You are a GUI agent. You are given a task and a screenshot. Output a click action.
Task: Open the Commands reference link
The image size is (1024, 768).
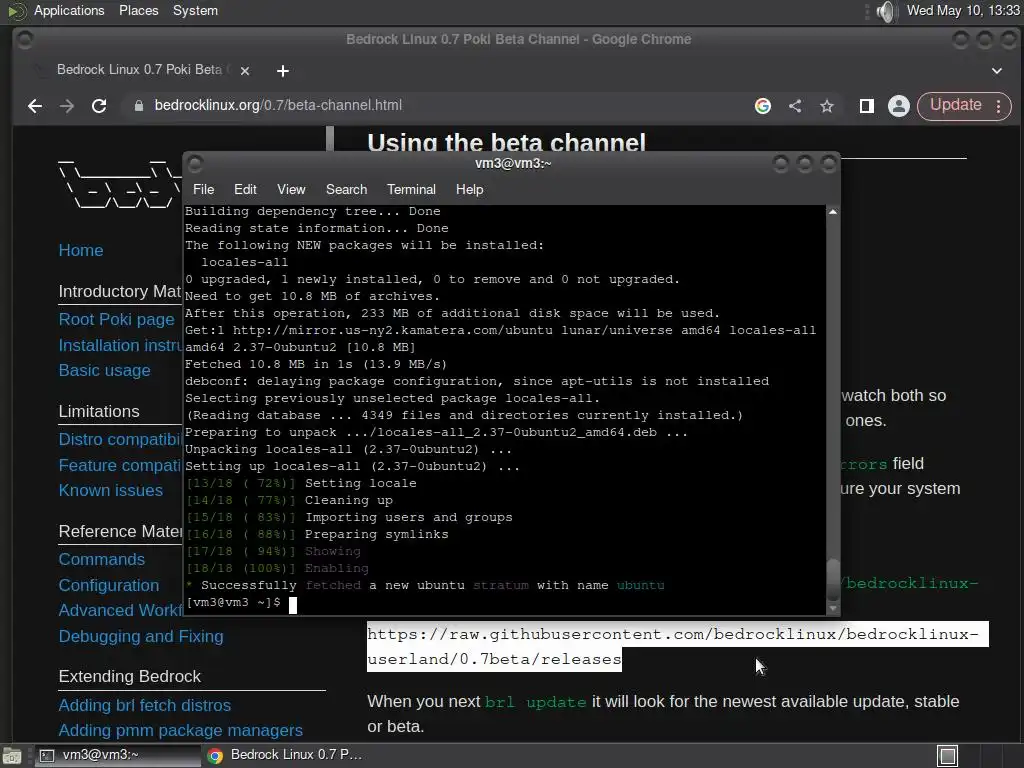[102, 560]
